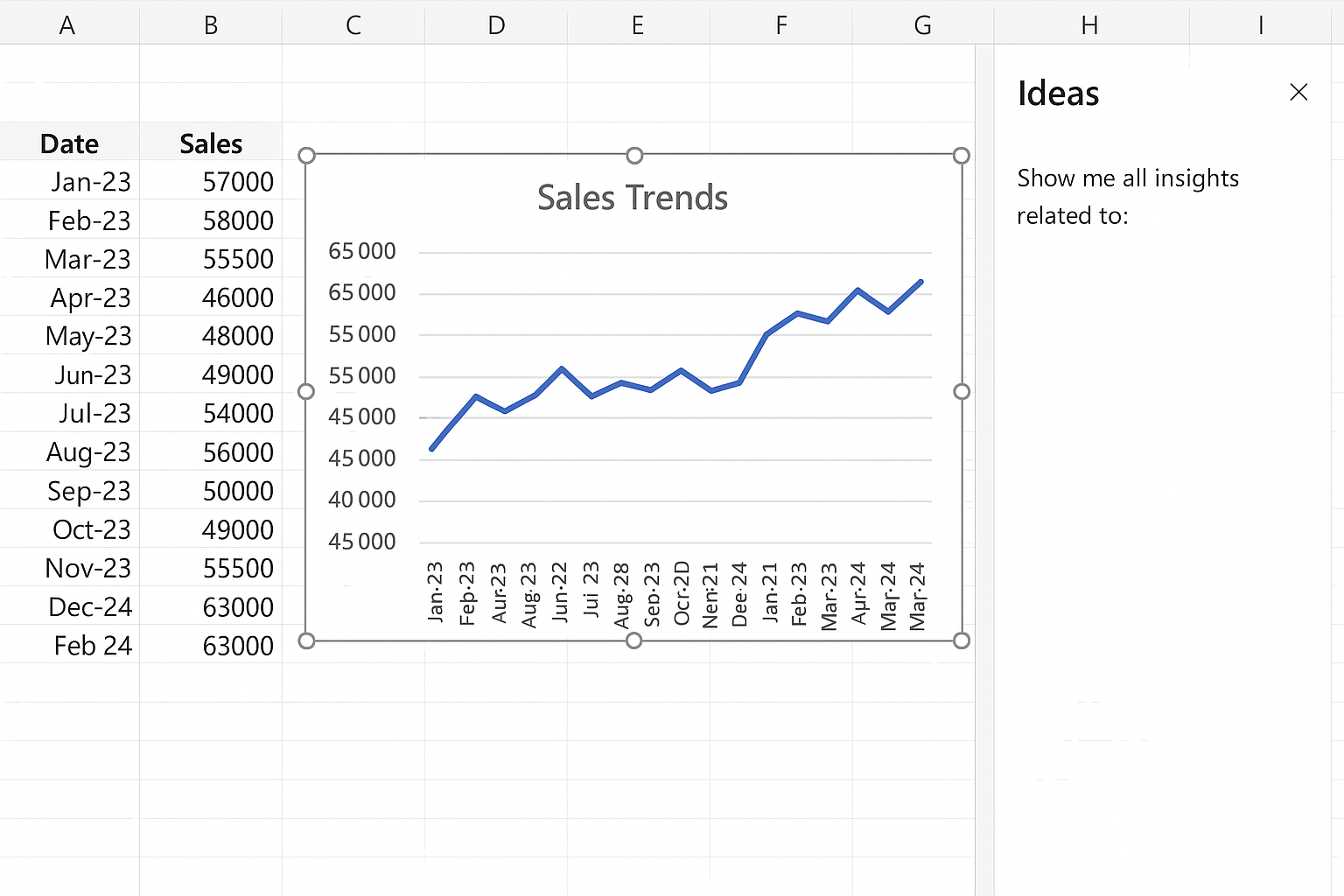
Task: Click sales value 50000
Action: pyautogui.click(x=211, y=490)
